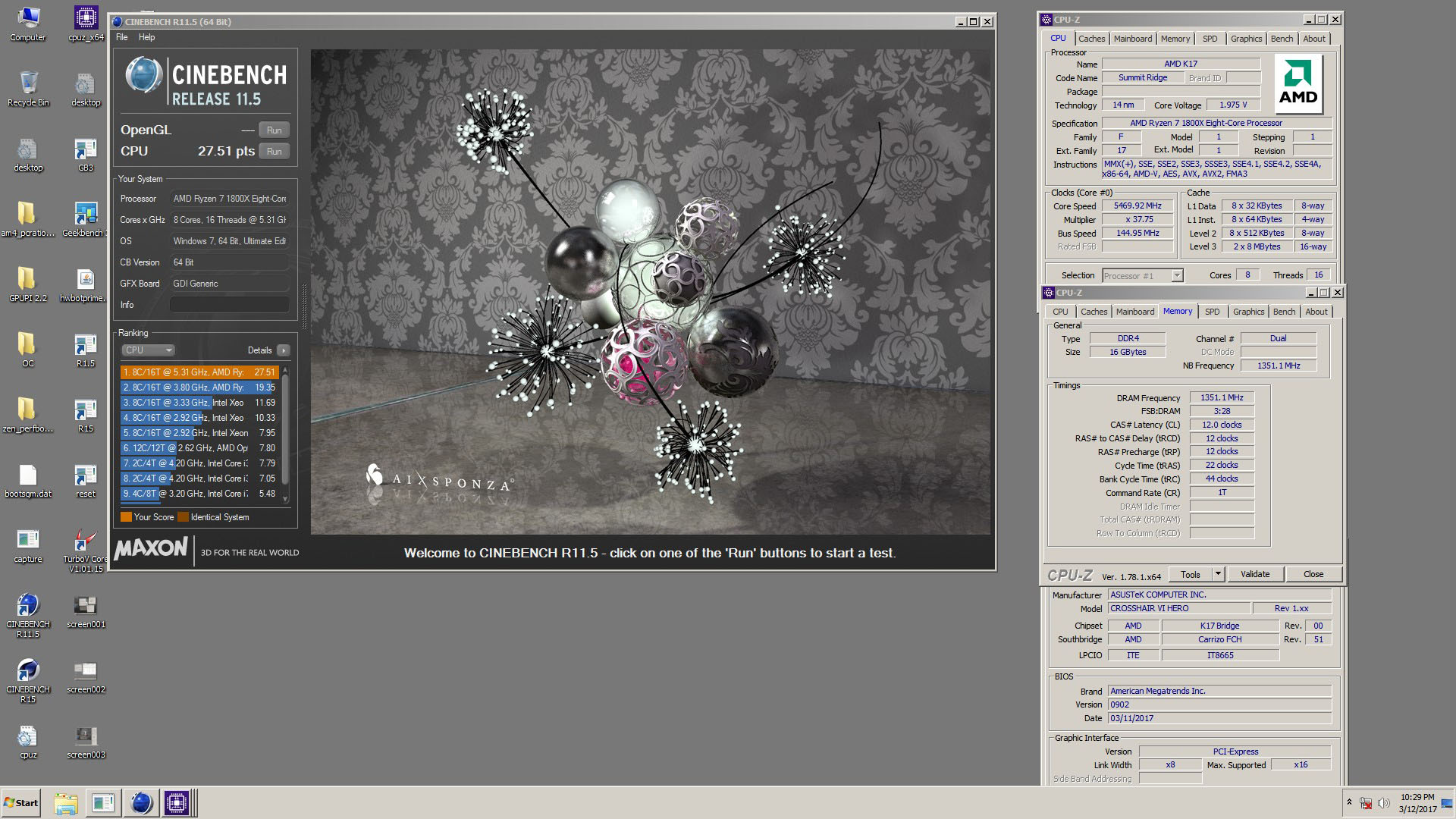Viewport: 1456px width, 819px height.
Task: Select the GPUPI 2.2 folder
Action: point(28,284)
